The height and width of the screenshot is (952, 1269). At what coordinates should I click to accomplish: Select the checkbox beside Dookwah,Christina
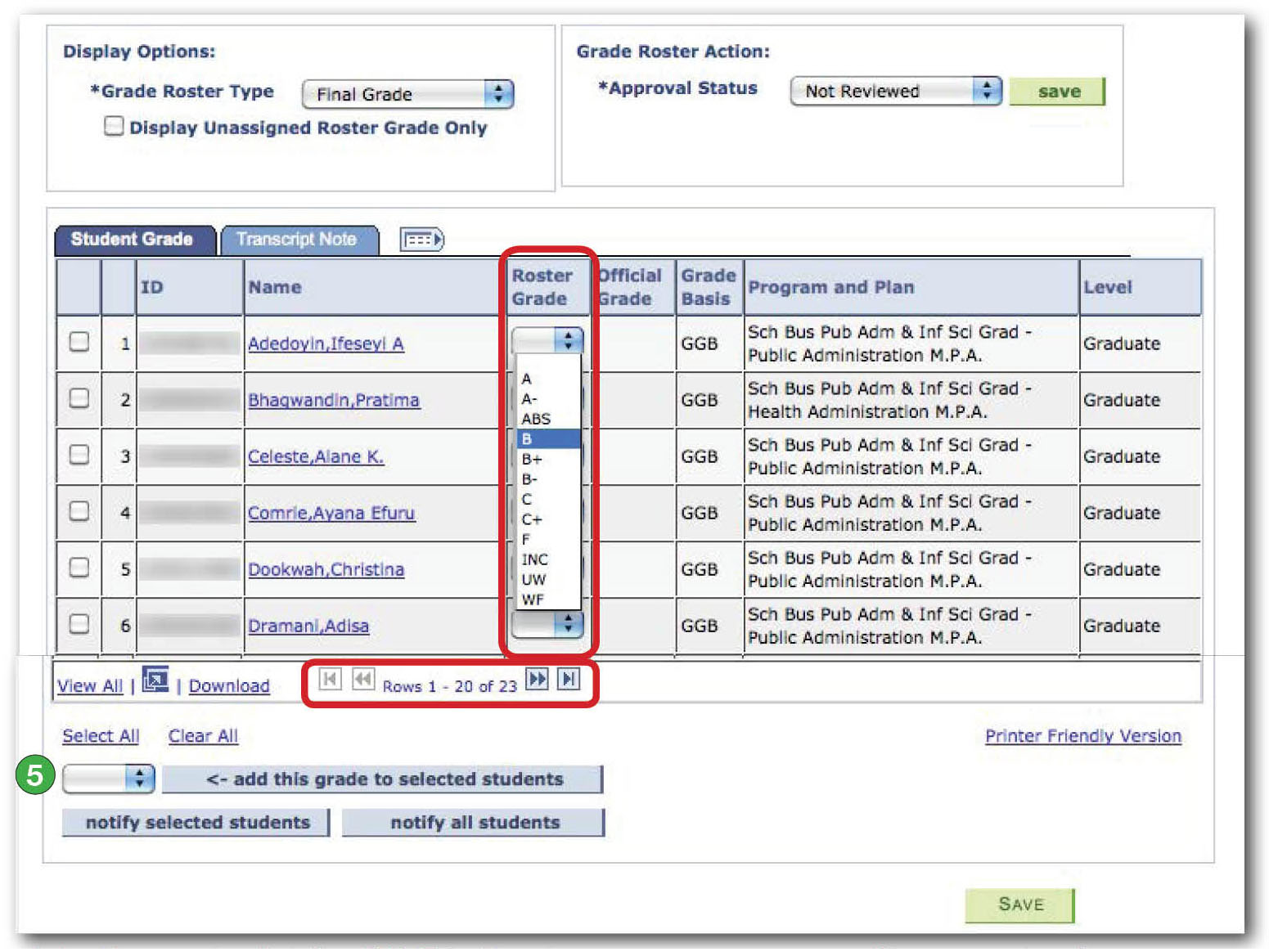78,568
